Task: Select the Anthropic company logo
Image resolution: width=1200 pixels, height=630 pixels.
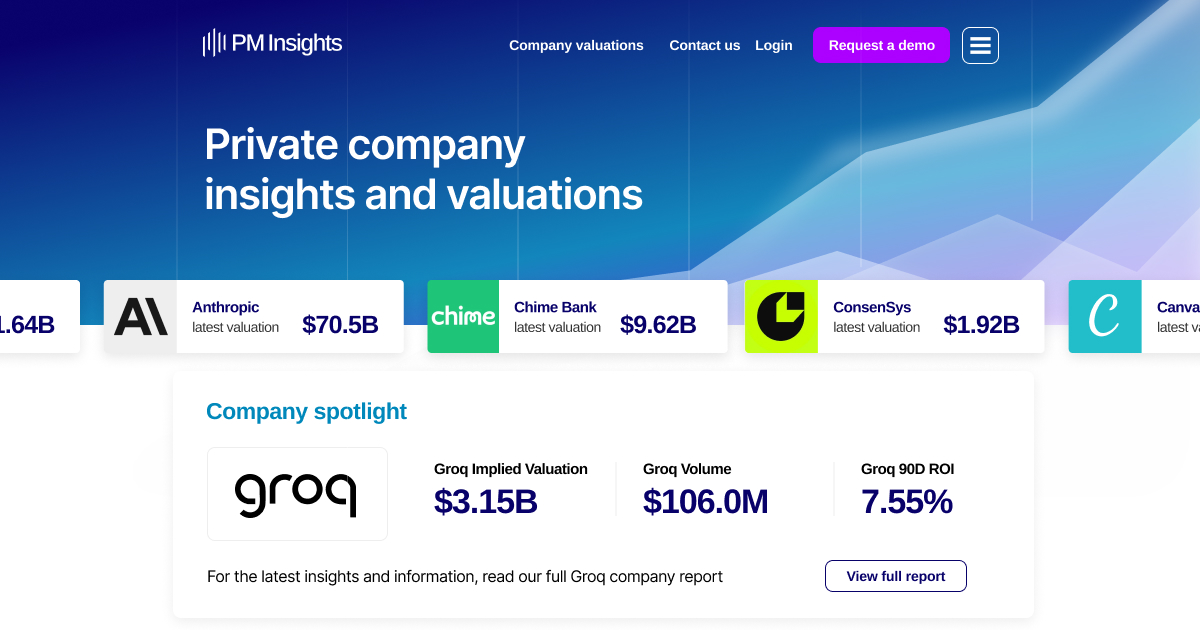Action: (x=140, y=316)
